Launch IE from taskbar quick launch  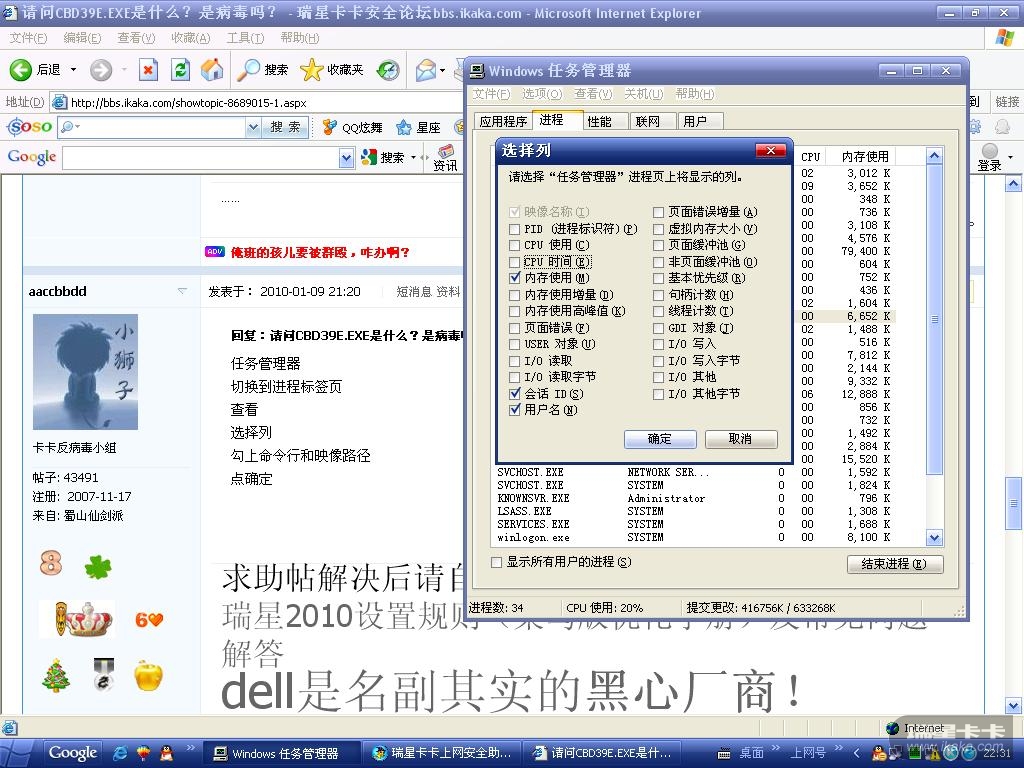point(120,753)
